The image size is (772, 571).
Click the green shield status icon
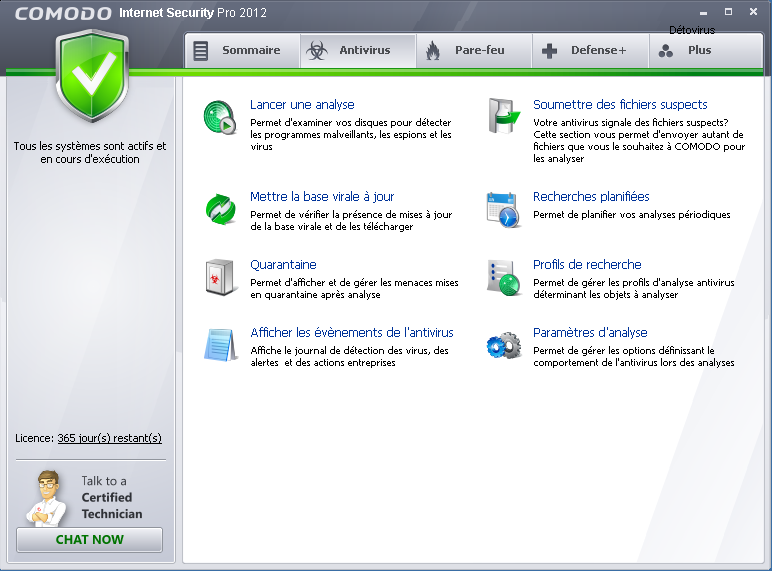[x=92, y=76]
